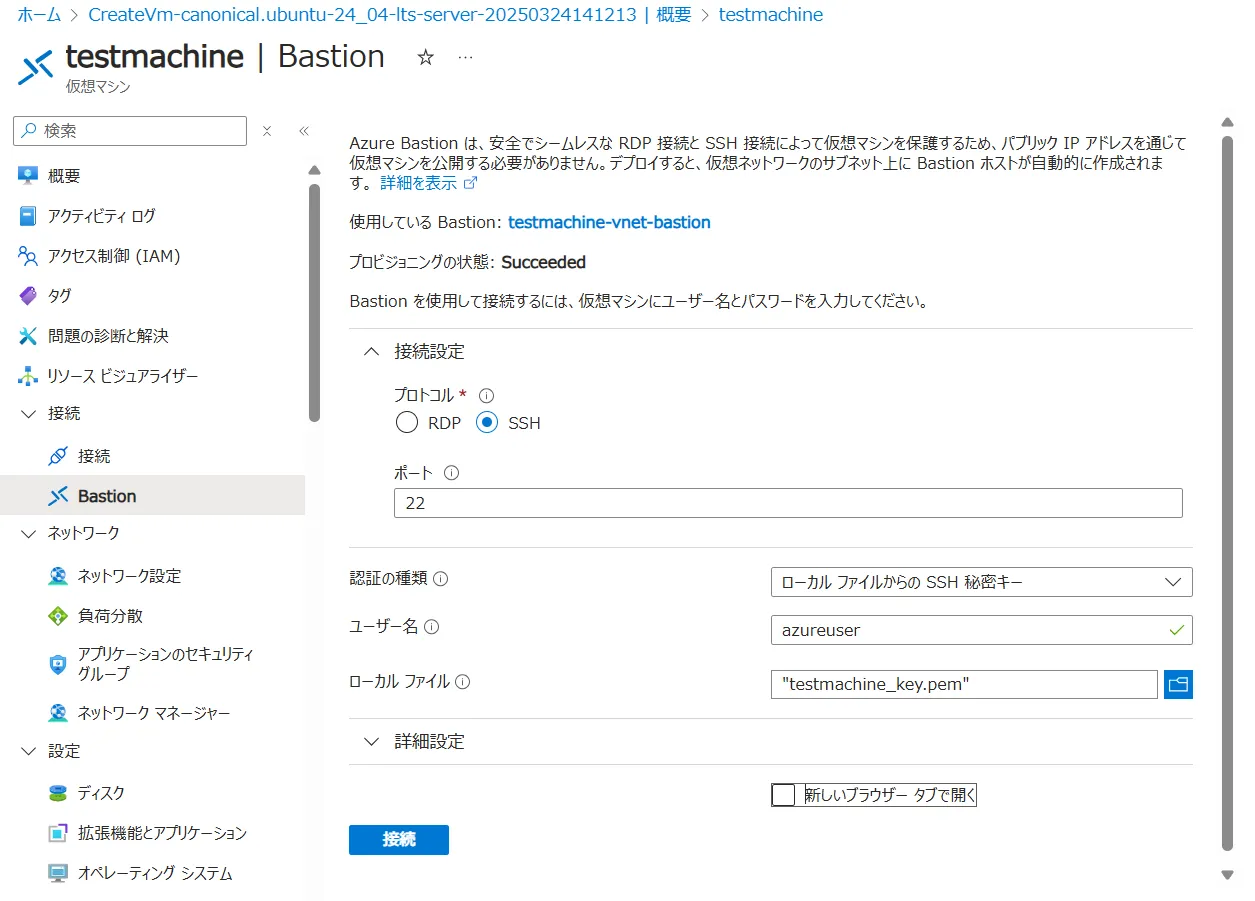Viewport: 1255px width, 901px height.
Task: Select ネットワーク設定 in the sidebar
Action: [129, 576]
